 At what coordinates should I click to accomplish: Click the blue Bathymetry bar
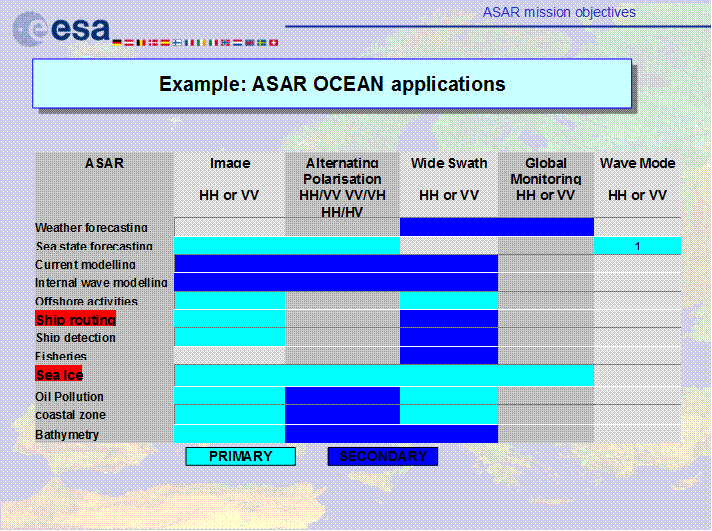point(391,434)
